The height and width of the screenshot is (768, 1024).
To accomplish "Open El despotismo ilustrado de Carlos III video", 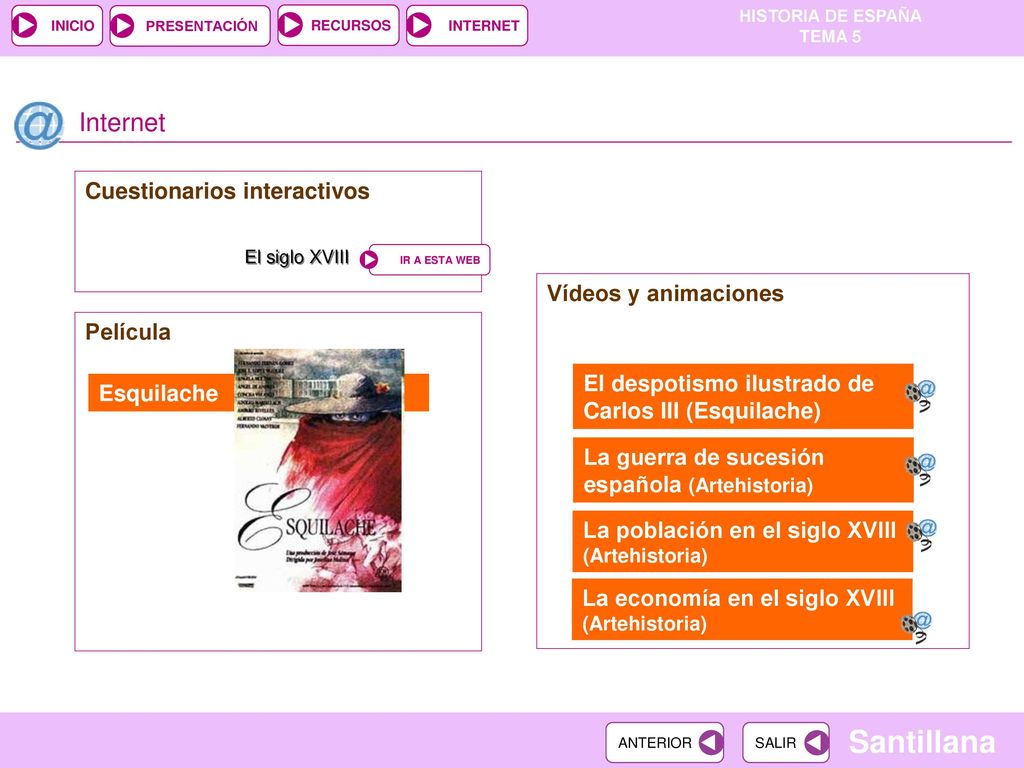I will 743,396.
